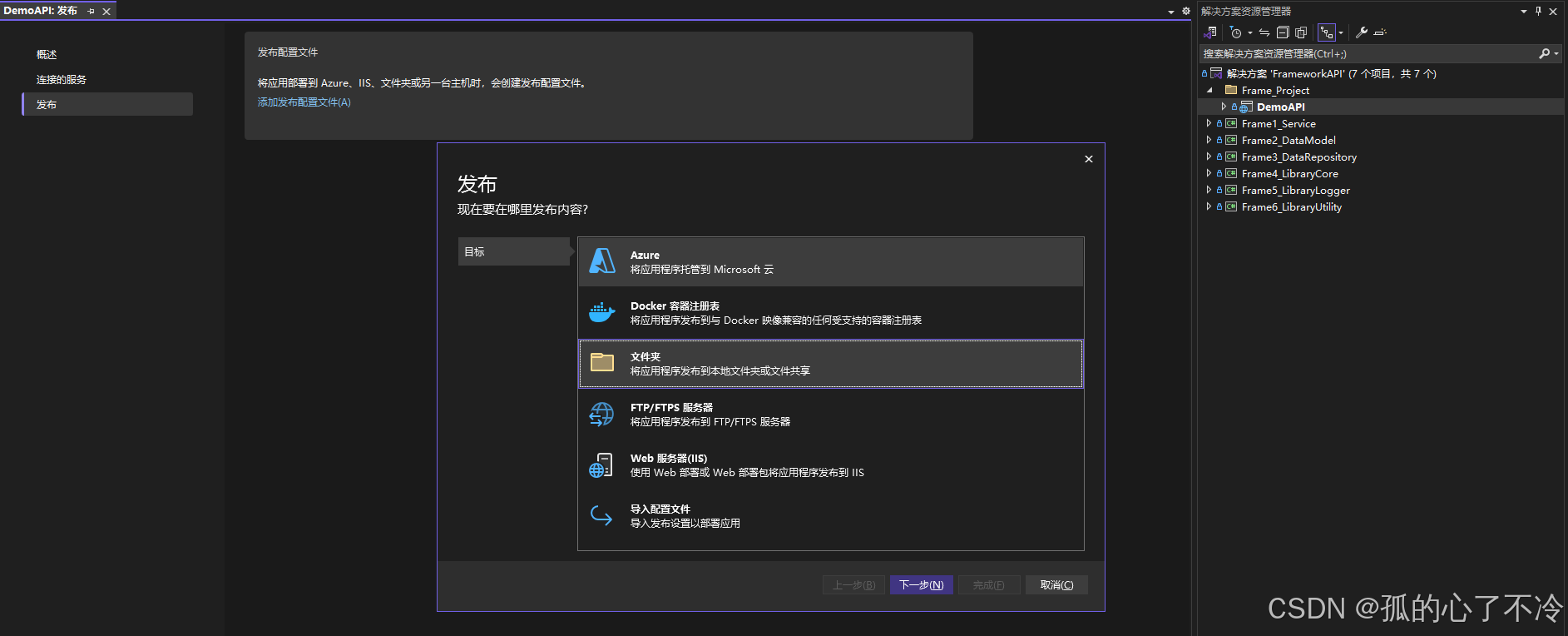Click the Show All Files icon
Screen dimensions: 1568x636
pos(1301,32)
